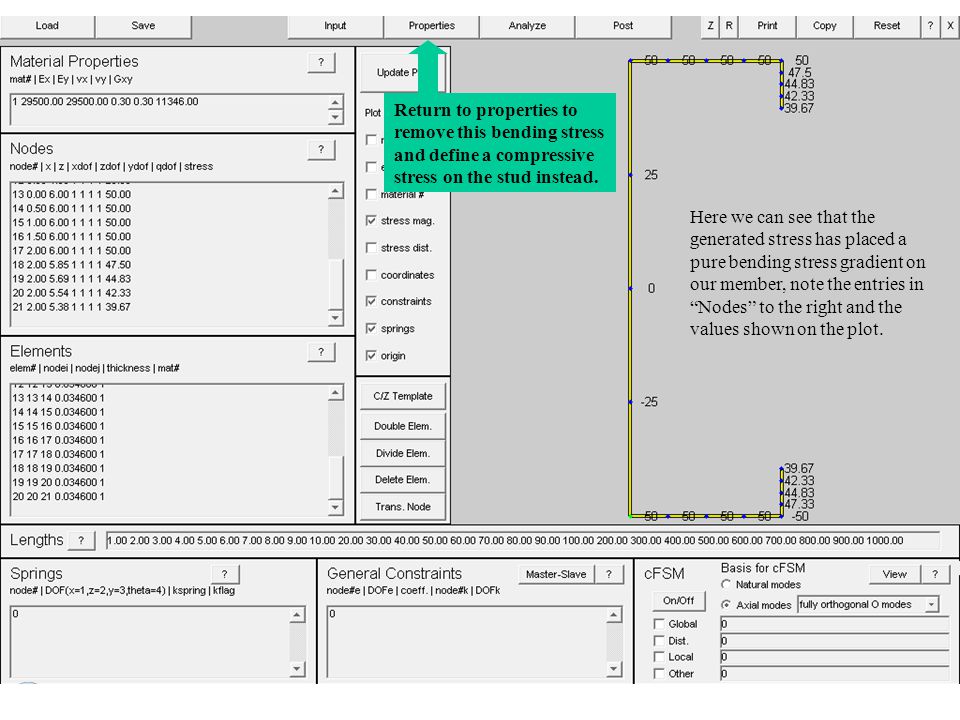Toggle the springs checkbox
Screen dimensions: 960x720
click(371, 328)
